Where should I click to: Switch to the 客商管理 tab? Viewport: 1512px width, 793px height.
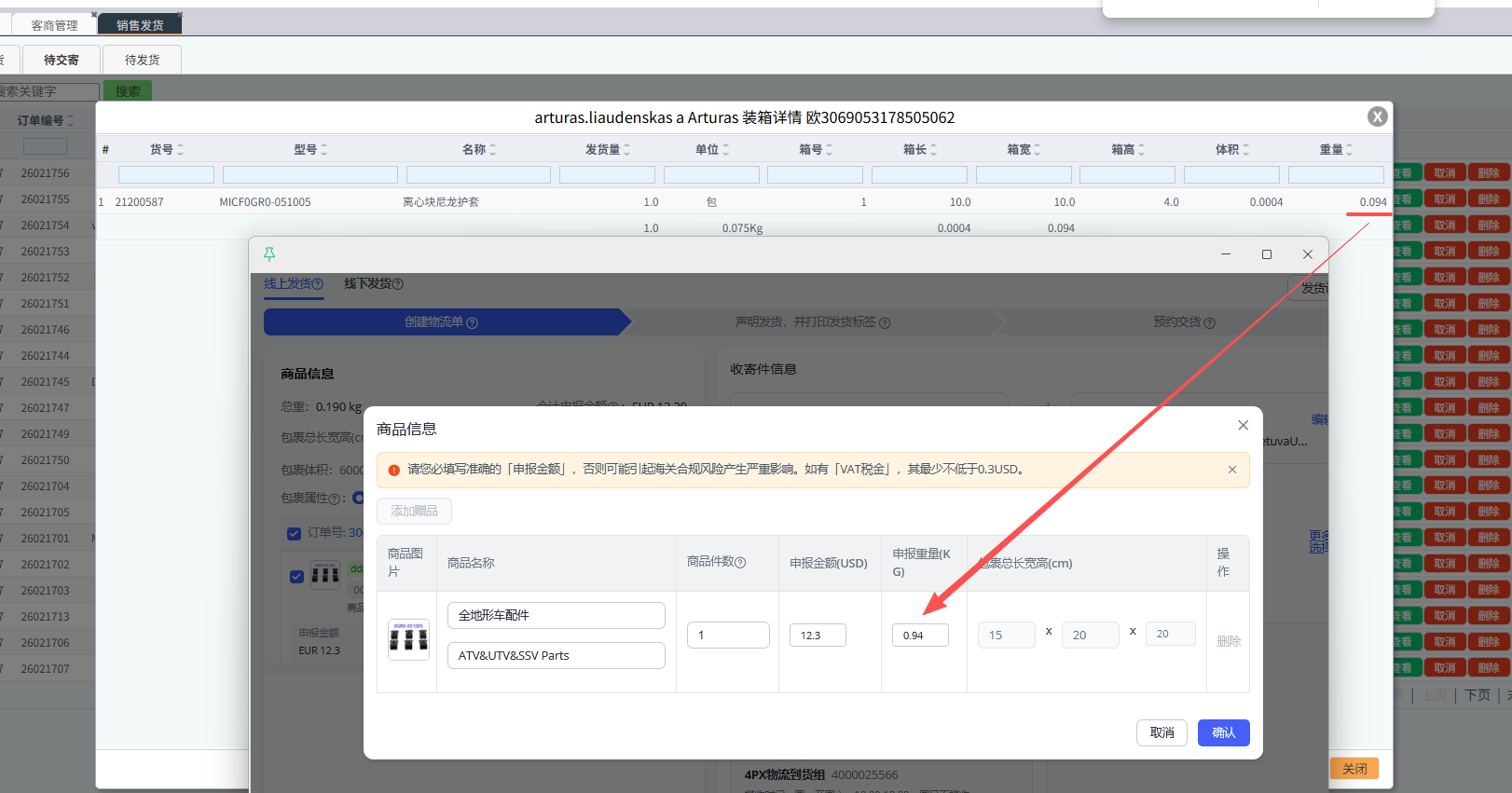[x=54, y=25]
